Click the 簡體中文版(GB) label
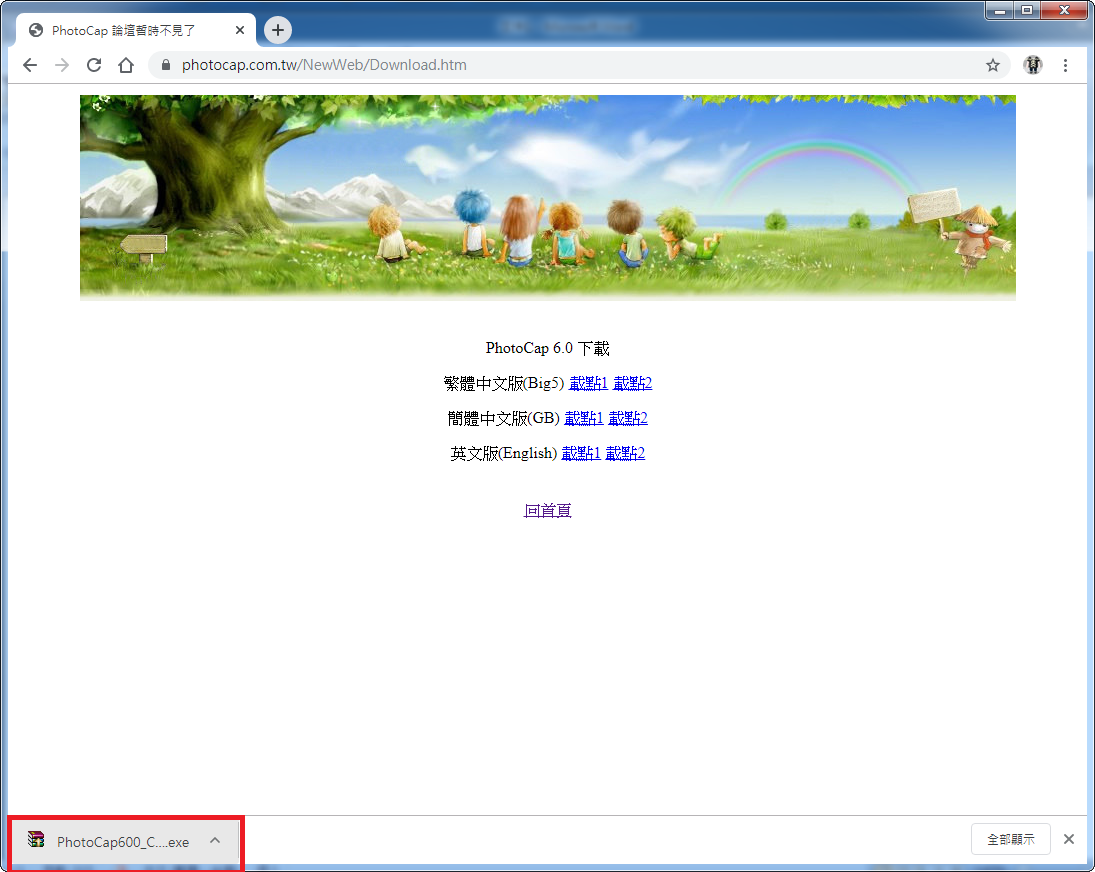The width and height of the screenshot is (1095, 872). coord(504,418)
